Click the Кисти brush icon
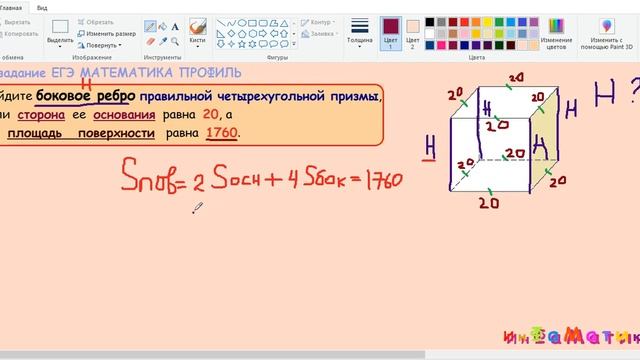The image size is (640, 360). (x=198, y=27)
